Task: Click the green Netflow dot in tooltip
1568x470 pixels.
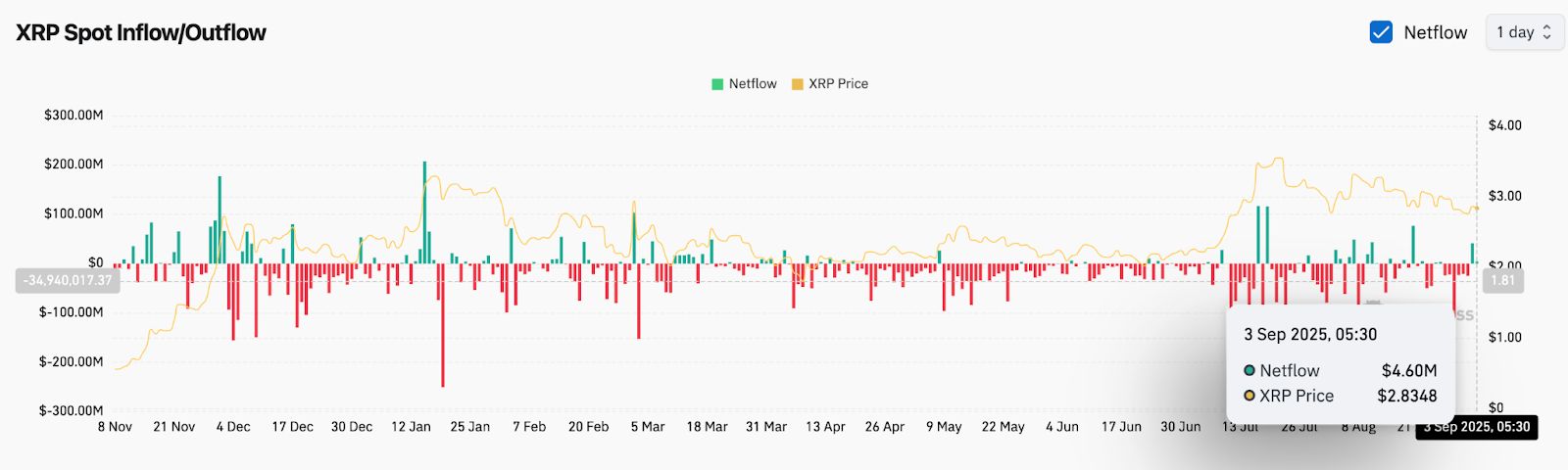Action: [1249, 371]
